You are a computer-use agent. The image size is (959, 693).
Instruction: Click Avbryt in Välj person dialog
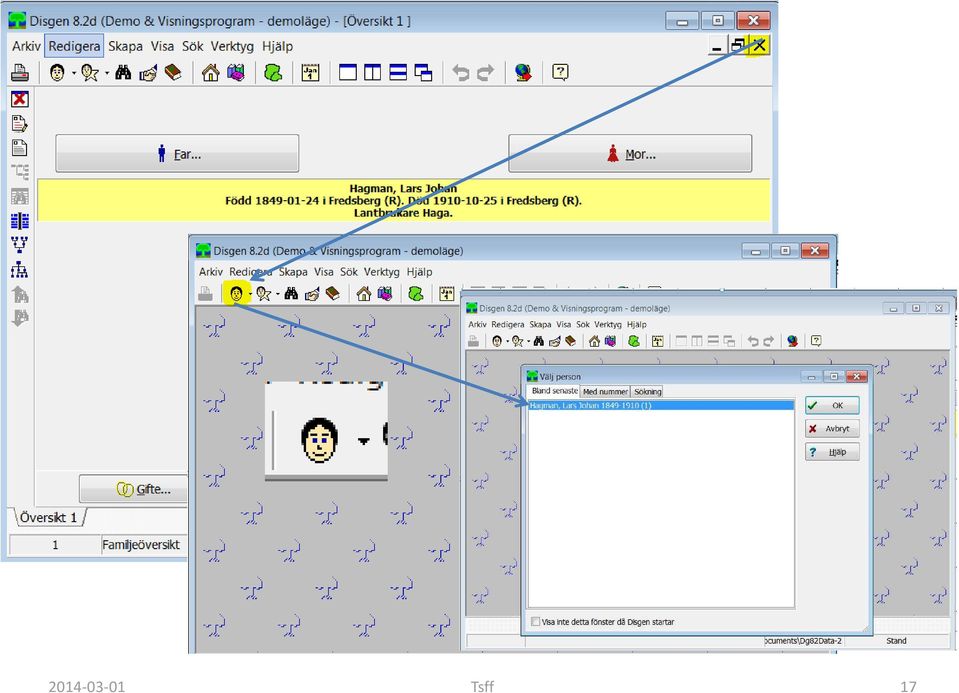point(832,429)
